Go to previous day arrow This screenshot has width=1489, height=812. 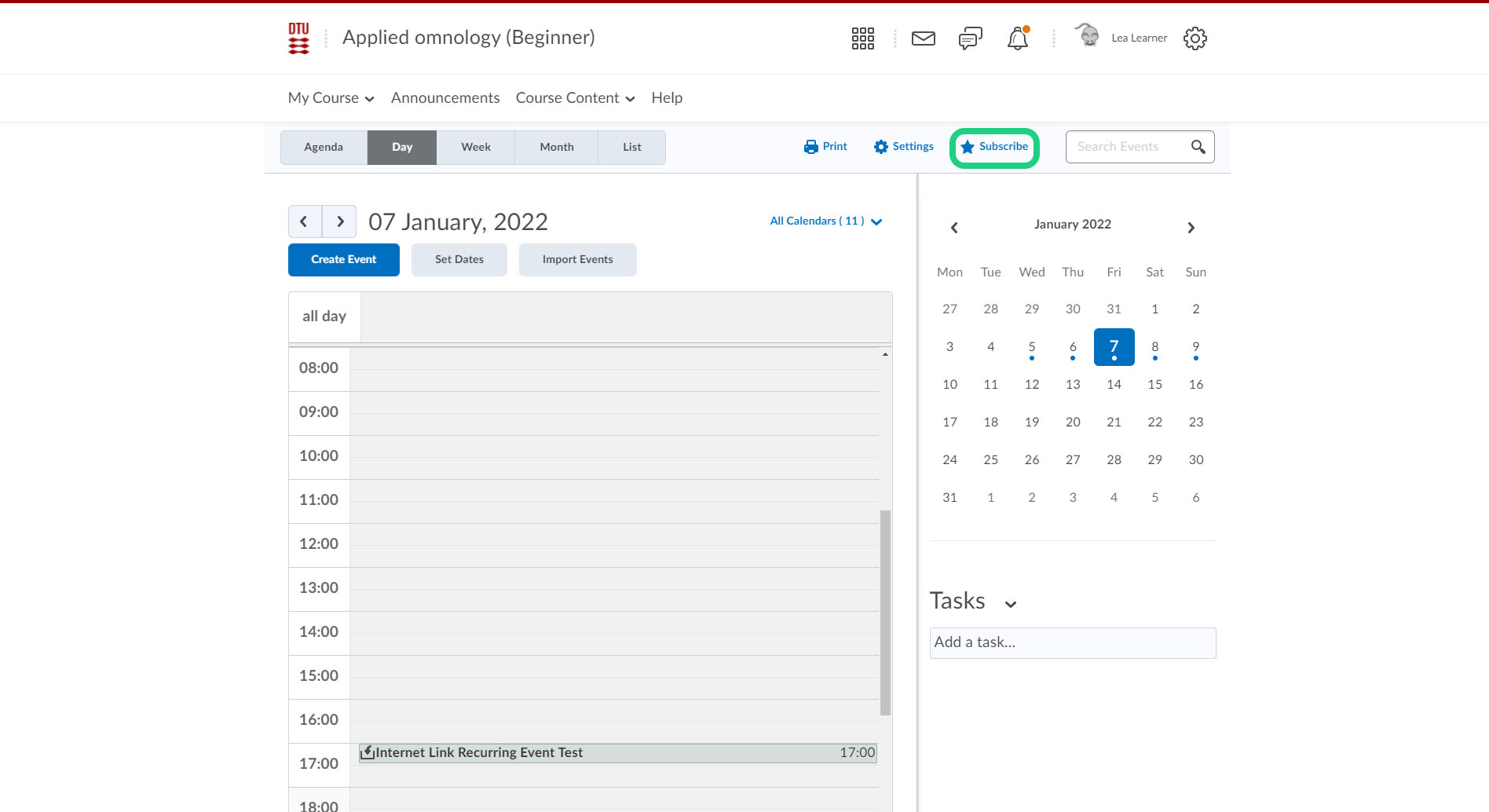click(x=305, y=221)
